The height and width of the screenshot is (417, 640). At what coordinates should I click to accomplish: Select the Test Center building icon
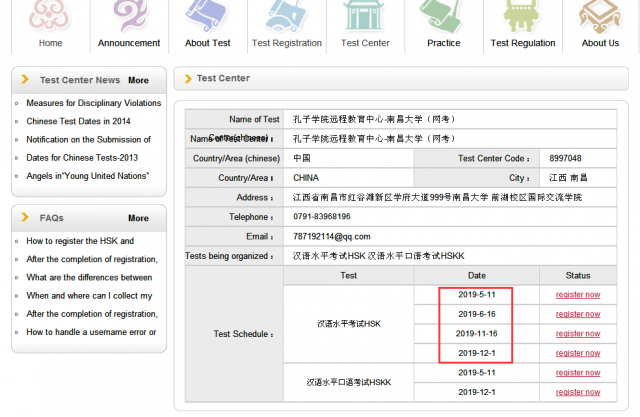365,17
